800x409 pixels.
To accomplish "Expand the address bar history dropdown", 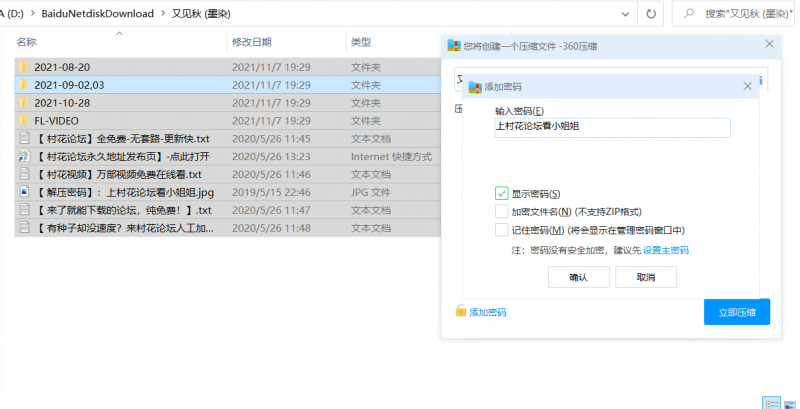I will pos(624,14).
